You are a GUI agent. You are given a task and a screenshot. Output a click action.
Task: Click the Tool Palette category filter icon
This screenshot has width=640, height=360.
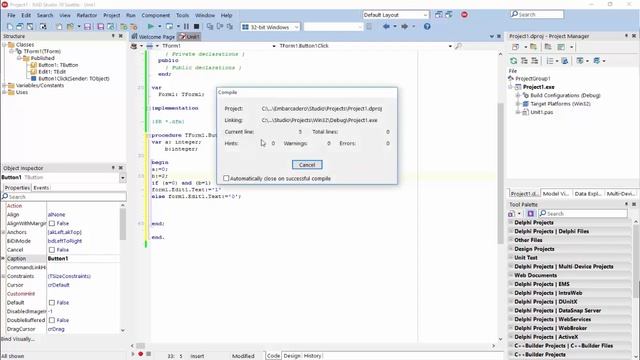[531, 213]
